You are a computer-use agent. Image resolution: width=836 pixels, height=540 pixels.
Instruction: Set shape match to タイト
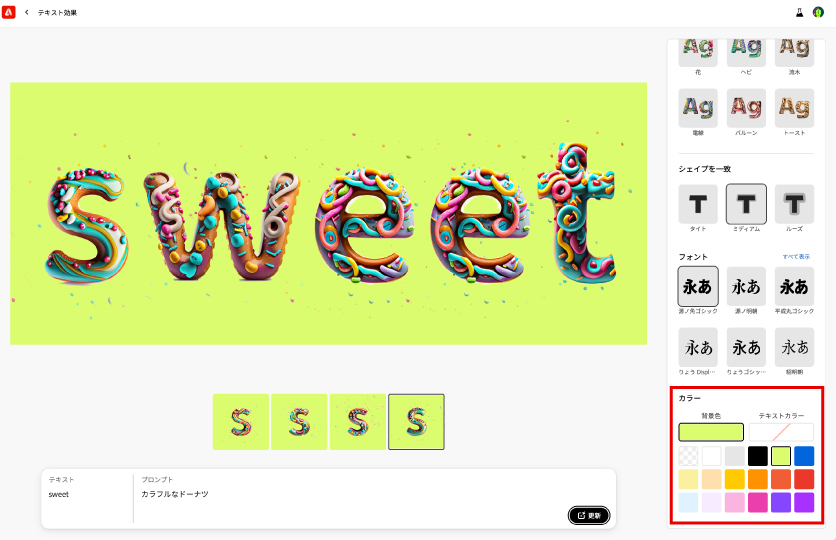pyautogui.click(x=698, y=204)
